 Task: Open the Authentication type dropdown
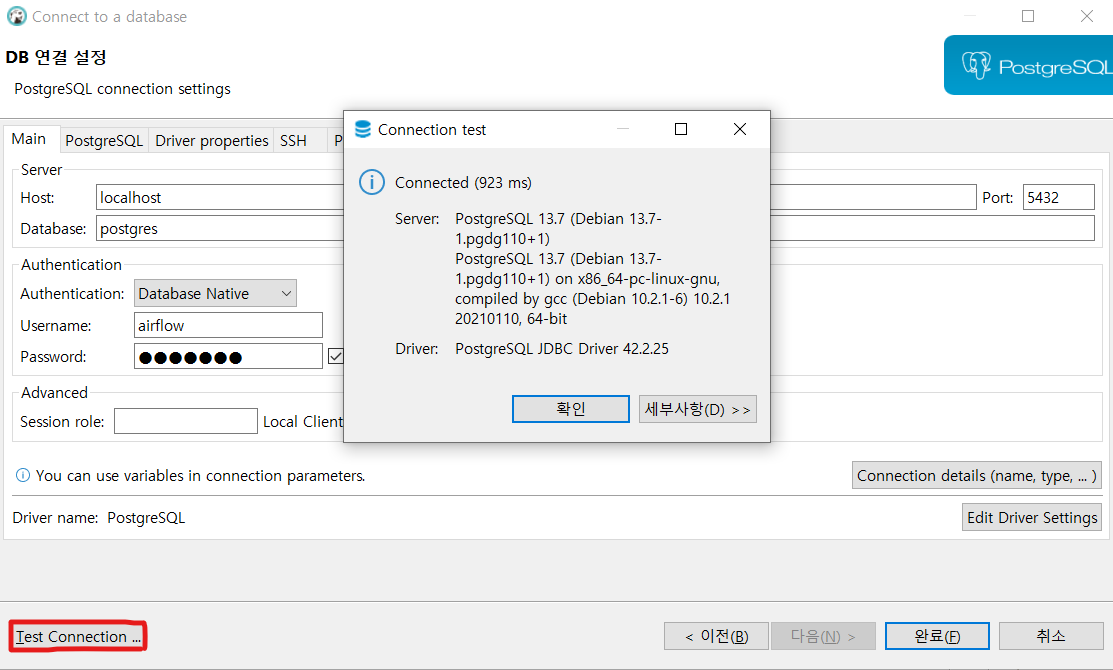point(215,293)
